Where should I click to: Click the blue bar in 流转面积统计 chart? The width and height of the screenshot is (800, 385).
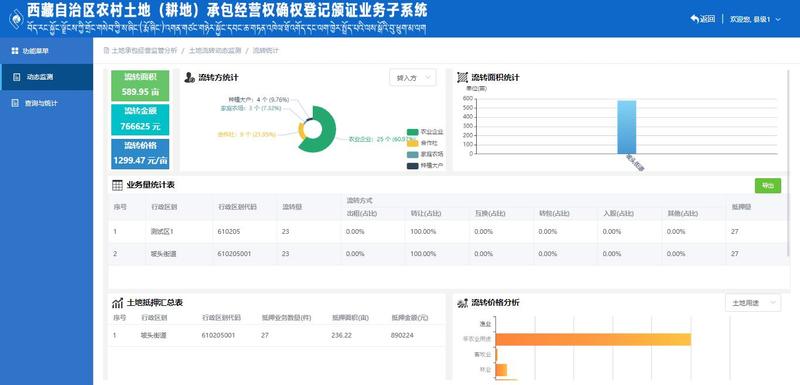click(627, 127)
